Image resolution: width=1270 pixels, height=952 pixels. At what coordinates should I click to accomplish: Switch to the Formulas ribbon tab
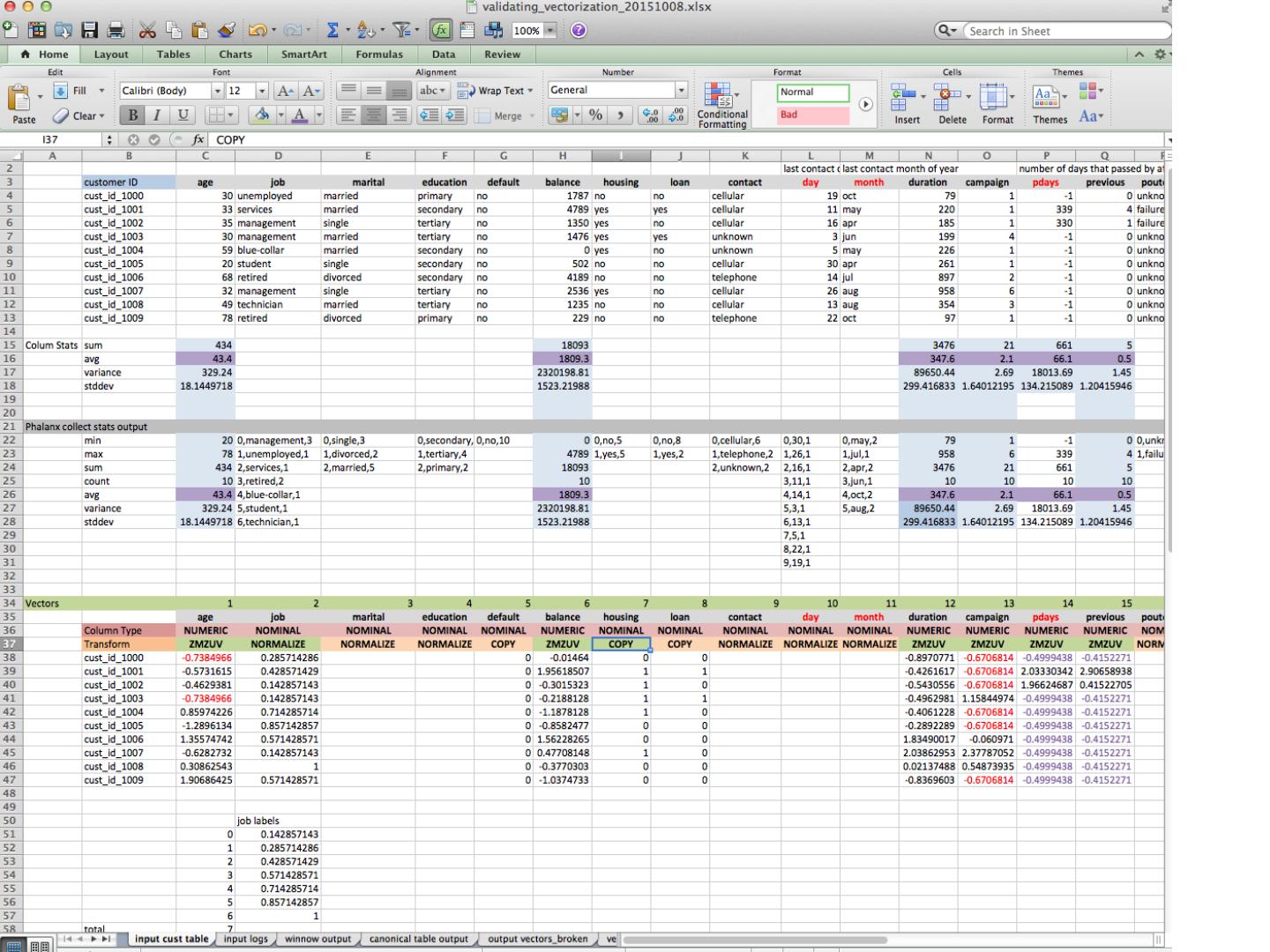(379, 55)
